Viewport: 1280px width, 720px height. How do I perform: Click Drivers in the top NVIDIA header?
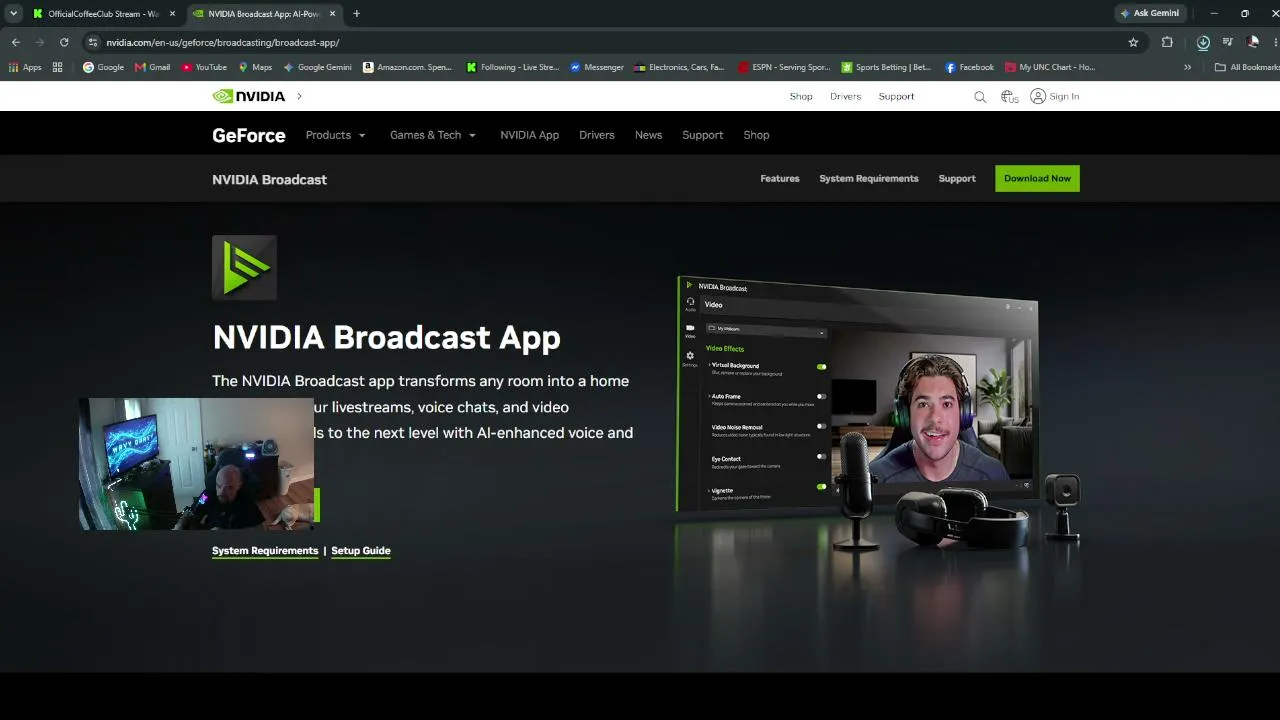(845, 97)
